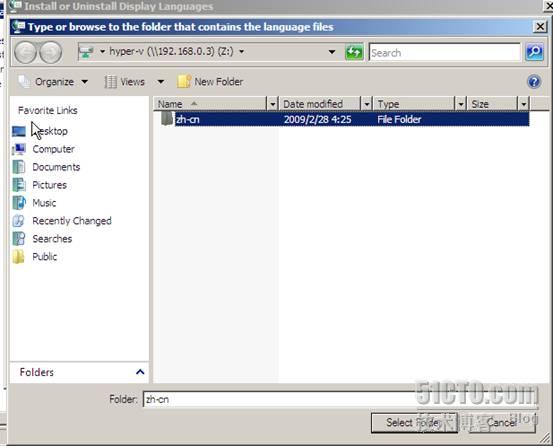This screenshot has height=446, width=553.
Task: Open the Name column filter dropdown
Action: pyautogui.click(x=272, y=104)
